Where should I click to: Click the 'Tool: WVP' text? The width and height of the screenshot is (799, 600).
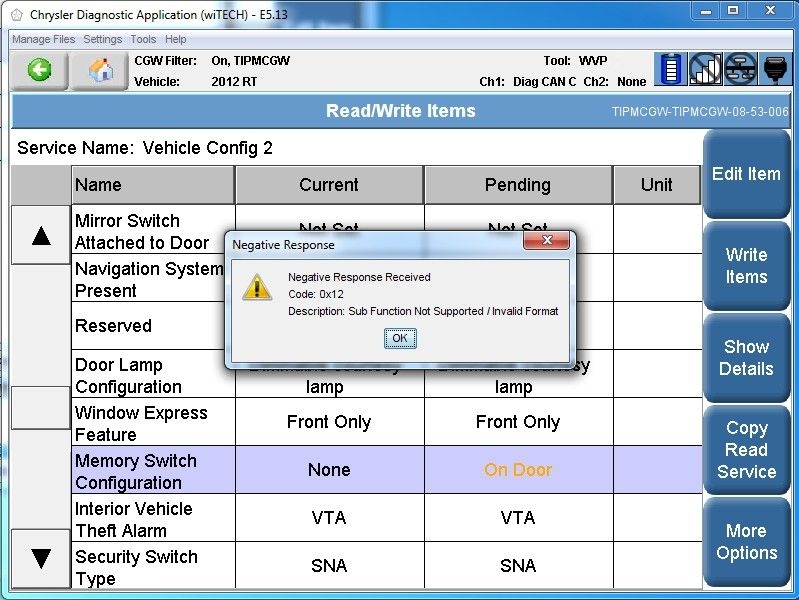[x=575, y=61]
